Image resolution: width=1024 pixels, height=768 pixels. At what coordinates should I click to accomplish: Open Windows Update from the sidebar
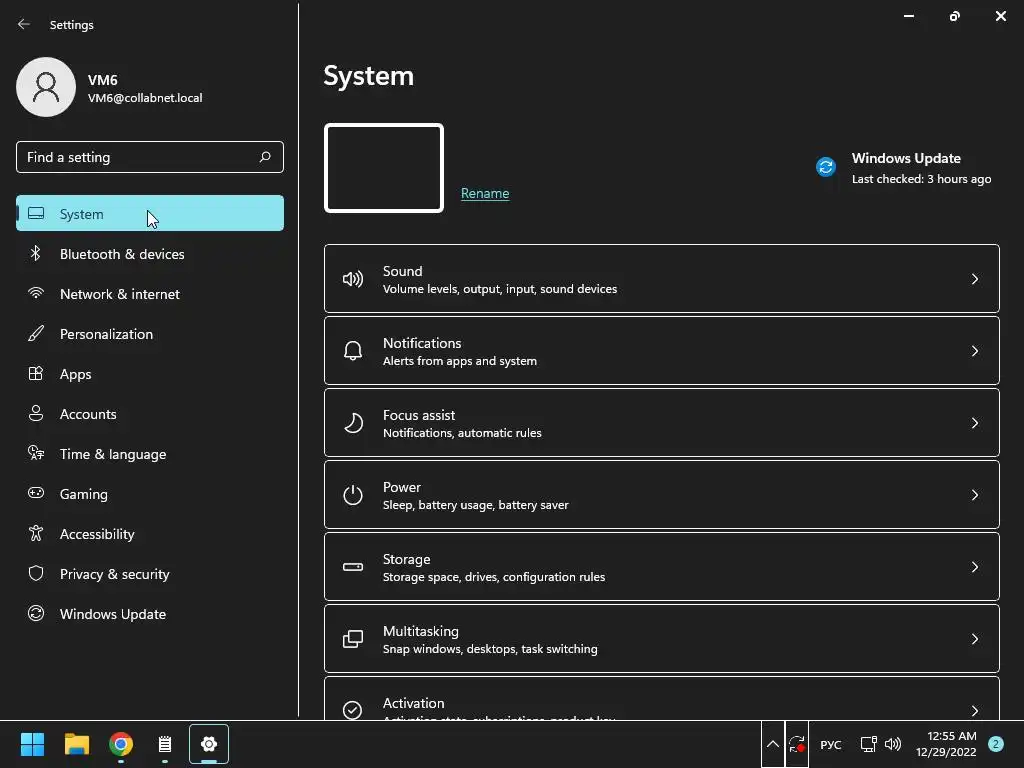click(150, 613)
